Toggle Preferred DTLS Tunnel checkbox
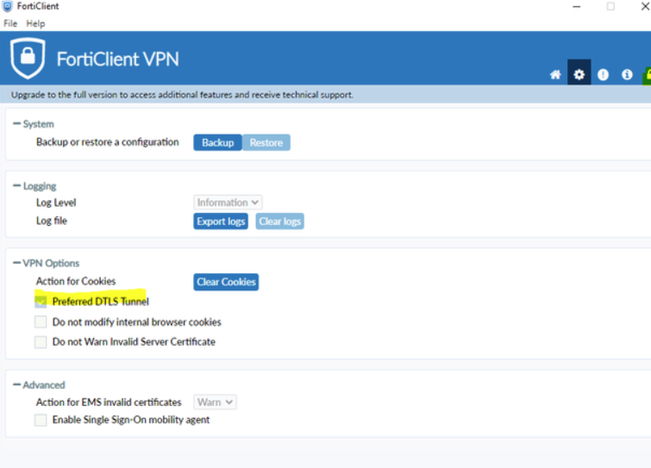Screen dimensions: 651x468 41,301
